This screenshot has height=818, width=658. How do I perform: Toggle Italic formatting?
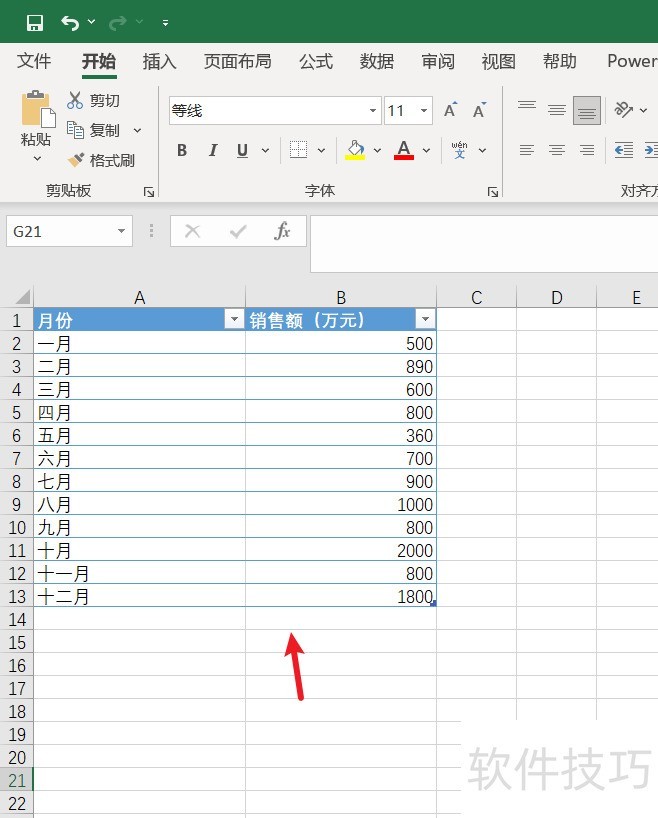click(x=212, y=151)
